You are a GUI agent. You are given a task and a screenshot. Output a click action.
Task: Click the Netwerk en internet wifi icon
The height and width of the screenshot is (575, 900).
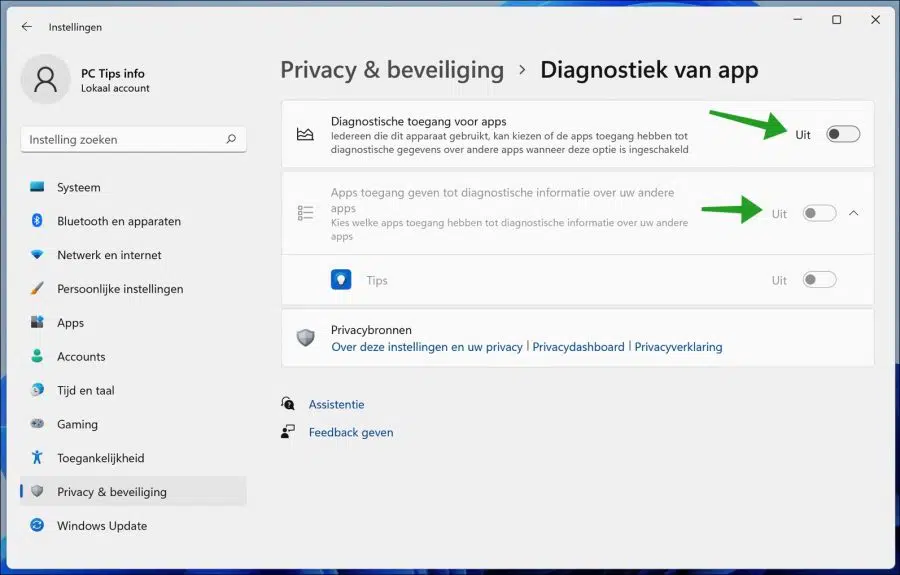[37, 255]
